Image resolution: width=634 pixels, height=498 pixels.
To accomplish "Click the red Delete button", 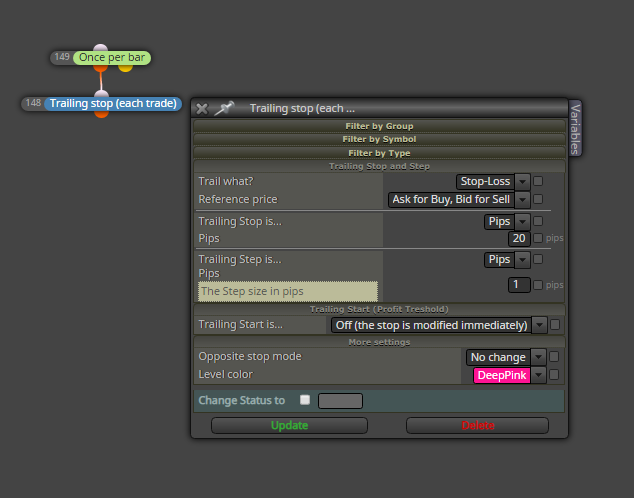I will pos(478,426).
